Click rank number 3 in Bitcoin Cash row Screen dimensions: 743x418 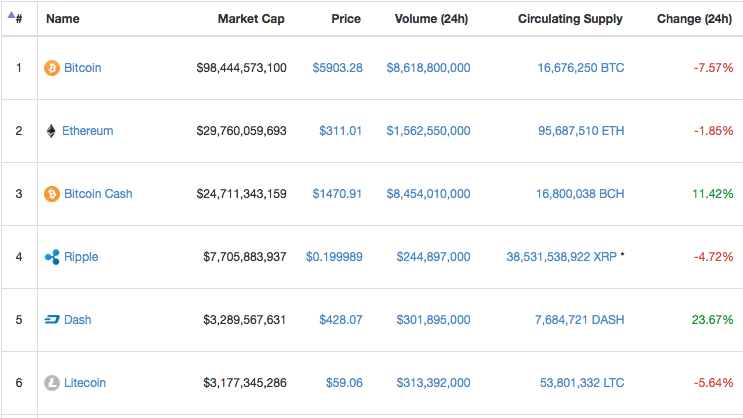pyautogui.click(x=19, y=194)
